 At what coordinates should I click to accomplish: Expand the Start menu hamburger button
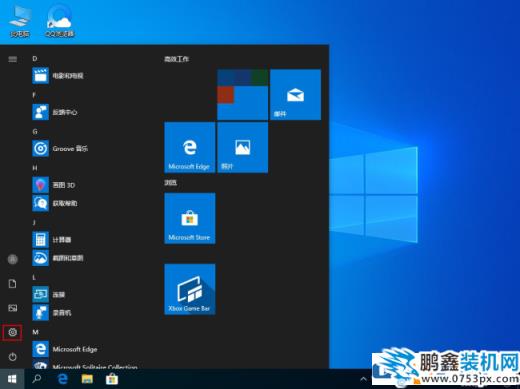click(12, 59)
